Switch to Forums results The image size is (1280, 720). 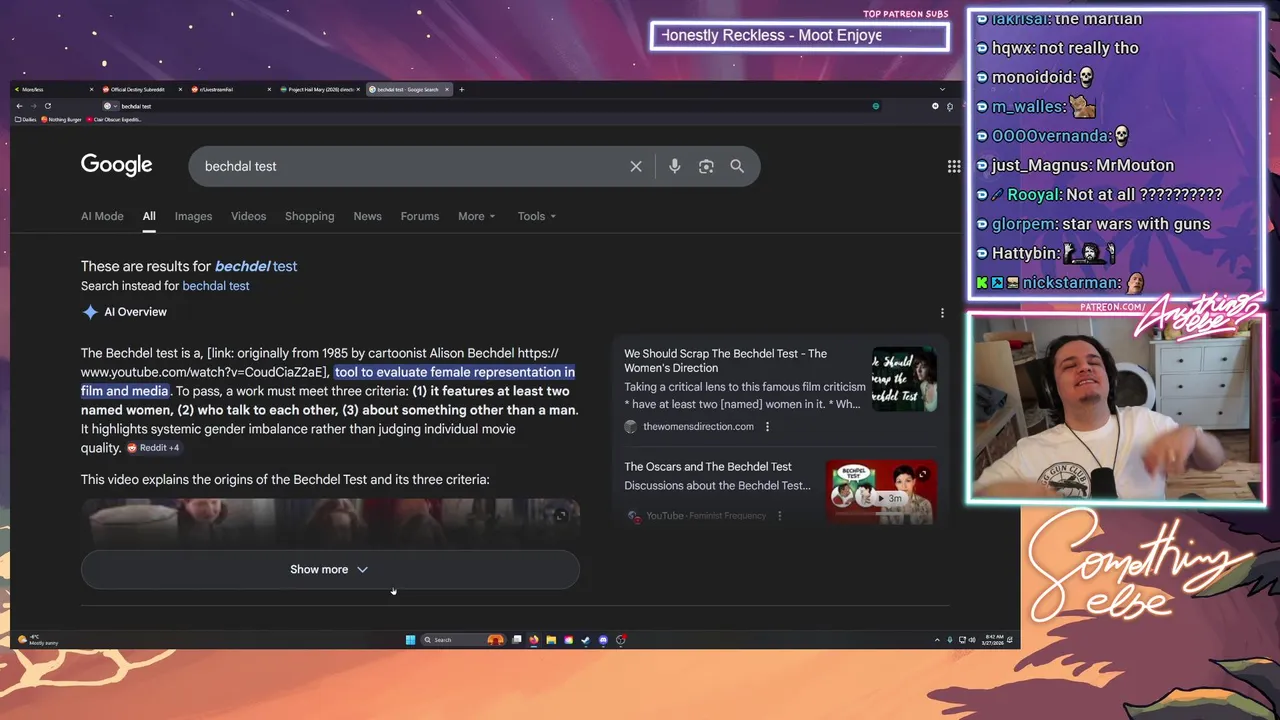420,216
